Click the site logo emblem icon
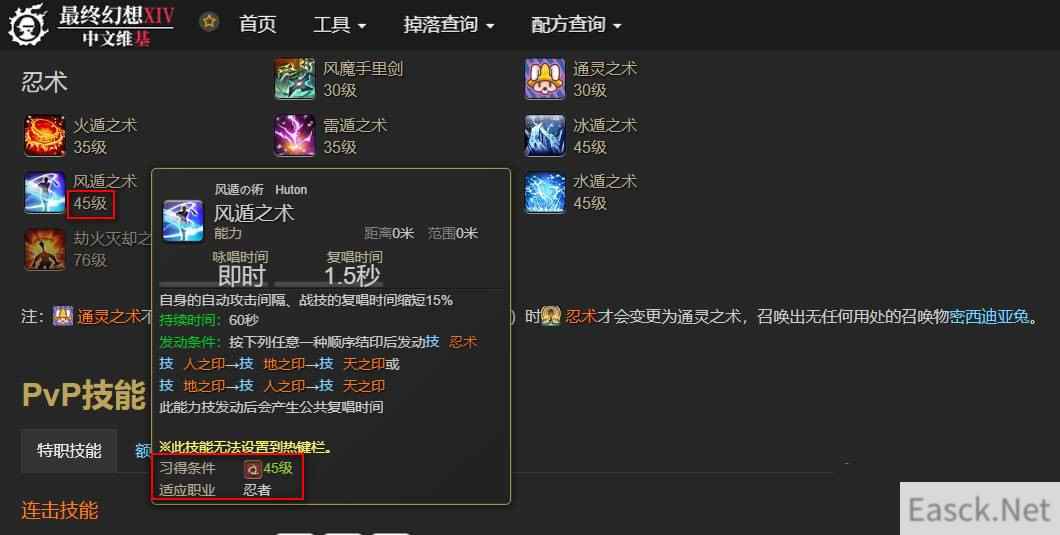Viewport: 1060px width, 535px height. (28, 25)
